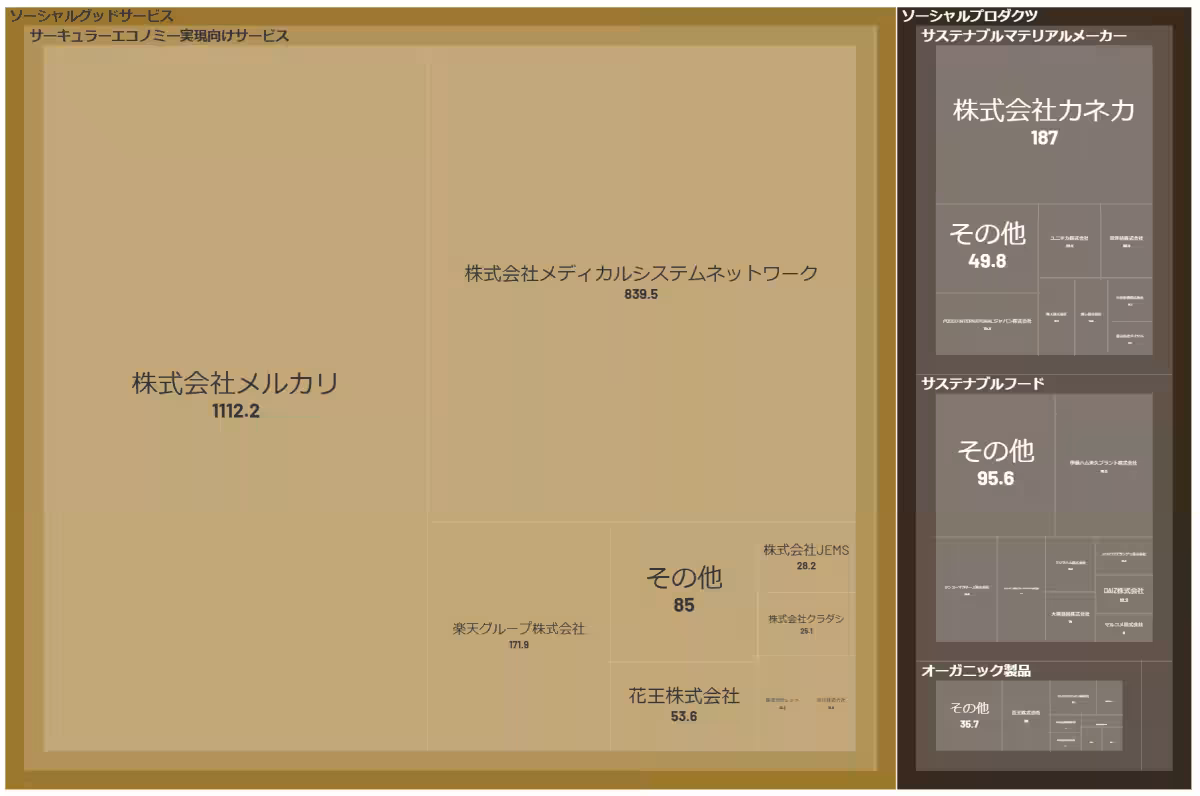Open the 株式会社JEMS cell
The width and height of the screenshot is (1200, 796).
pos(807,557)
